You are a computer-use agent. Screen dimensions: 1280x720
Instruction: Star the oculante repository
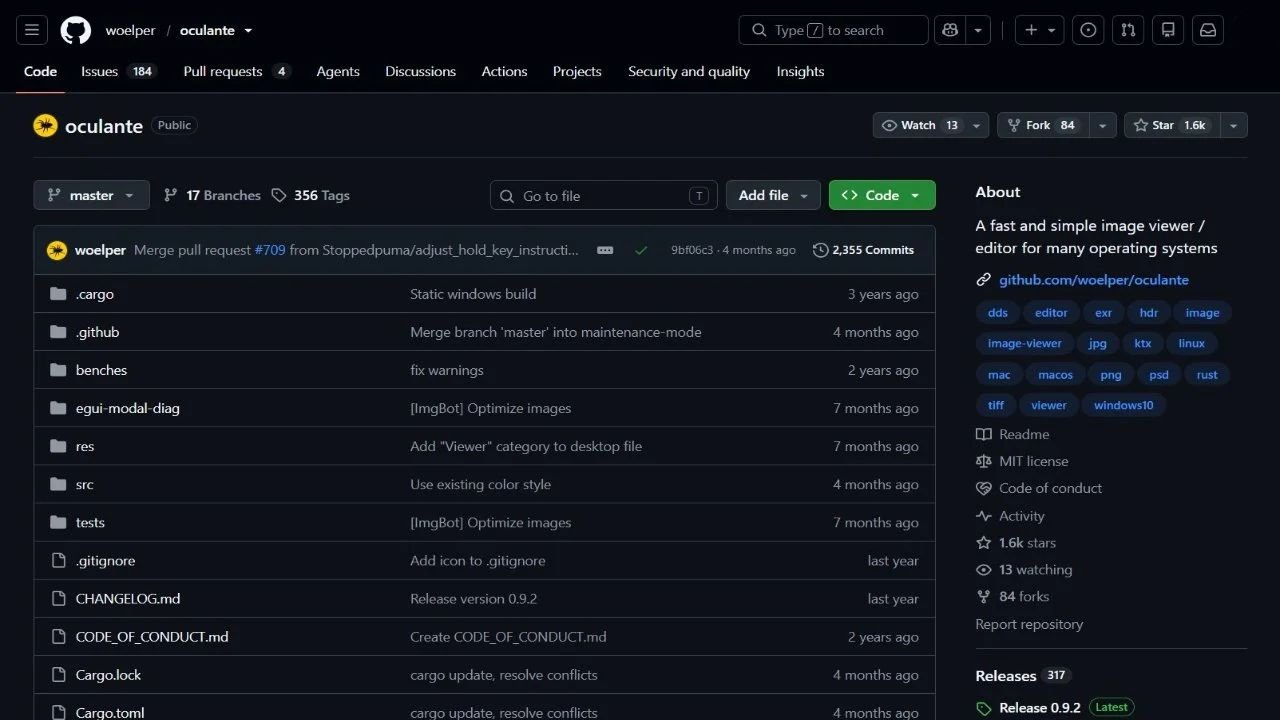click(1171, 125)
